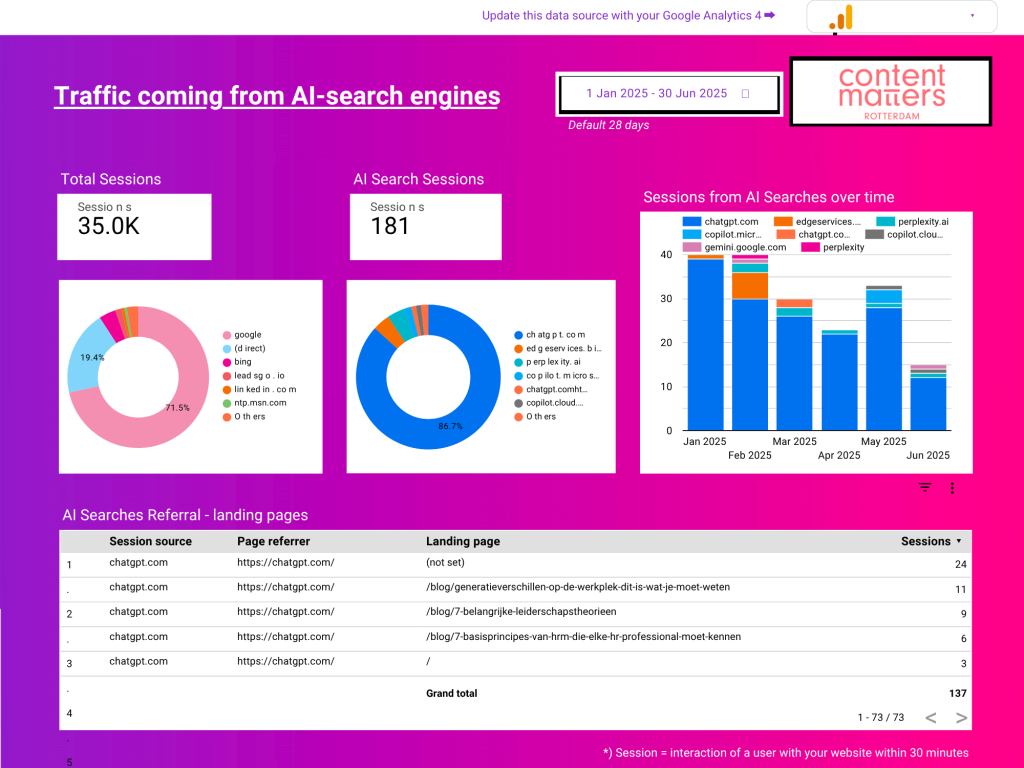The image size is (1024, 768).
Task: Click the bing legend entry
Action: [x=237, y=362]
